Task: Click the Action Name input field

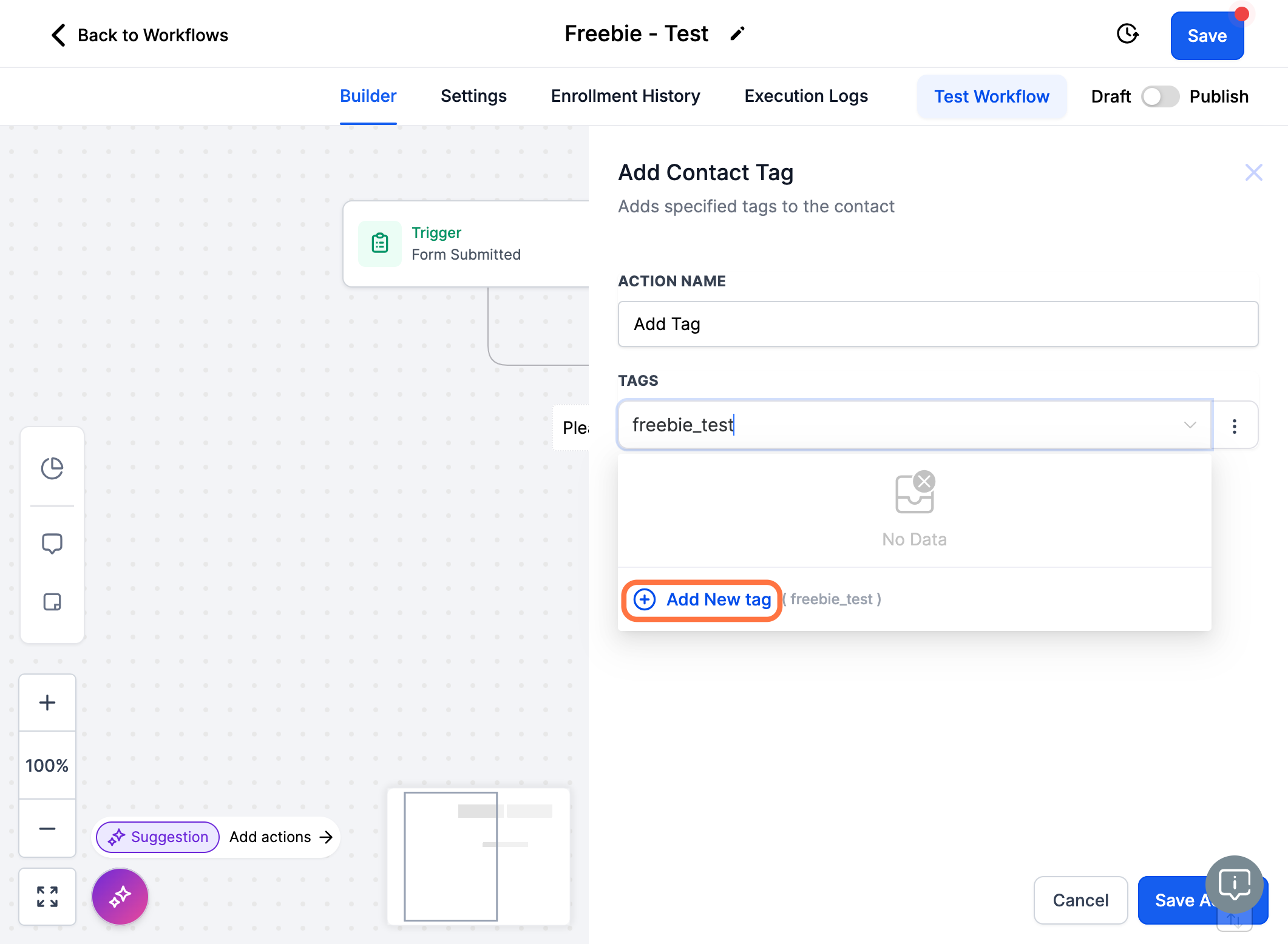Action: 938,324
